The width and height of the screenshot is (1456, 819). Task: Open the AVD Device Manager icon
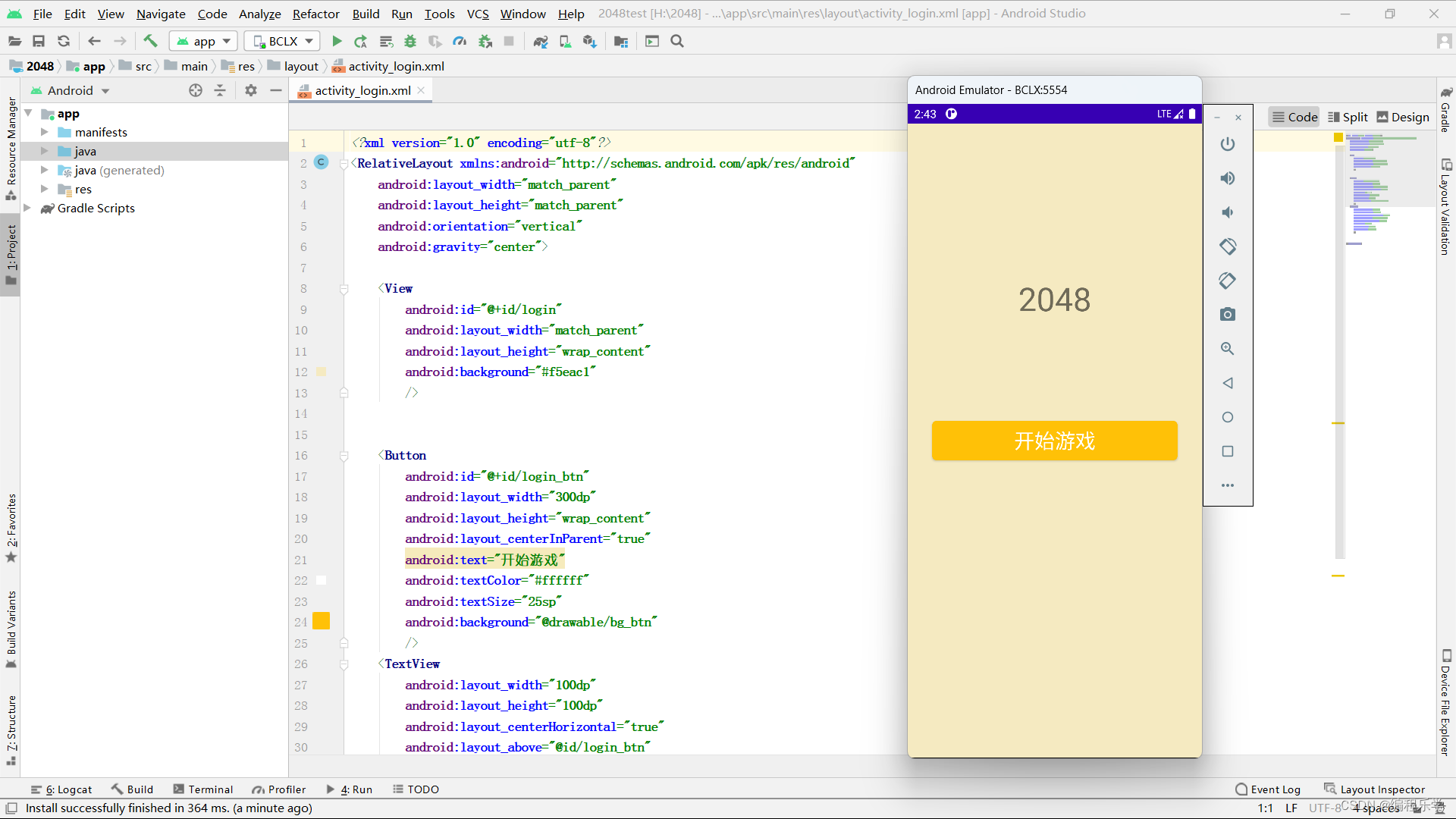pyautogui.click(x=565, y=41)
